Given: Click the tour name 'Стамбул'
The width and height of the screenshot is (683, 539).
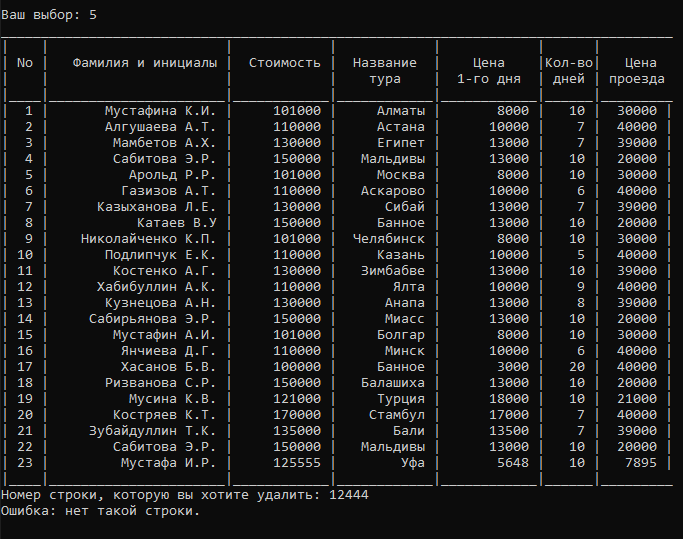Looking at the screenshot, I should [x=397, y=415].
